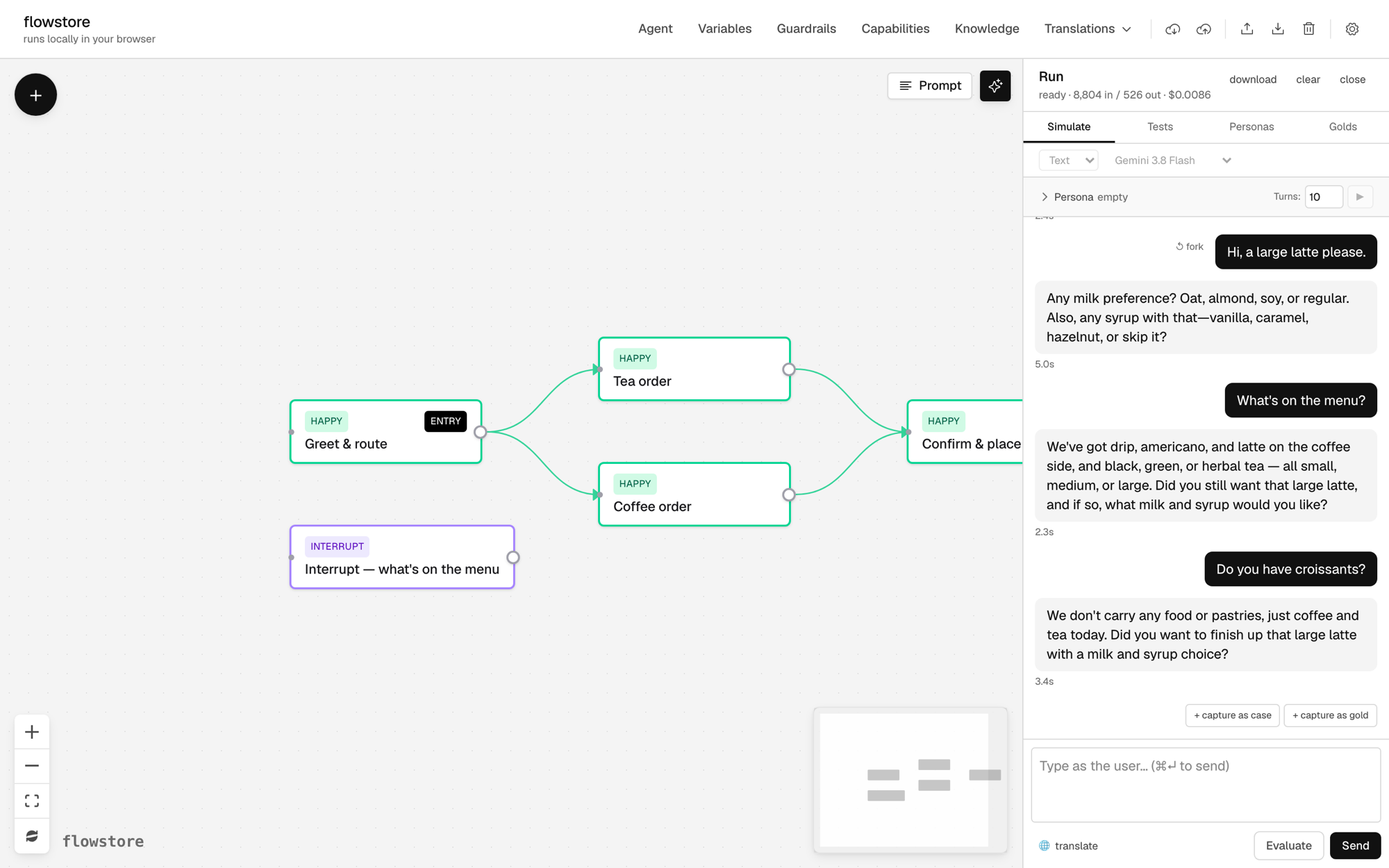Expand the Persona section
This screenshot has height=868, width=1389.
coord(1083,197)
